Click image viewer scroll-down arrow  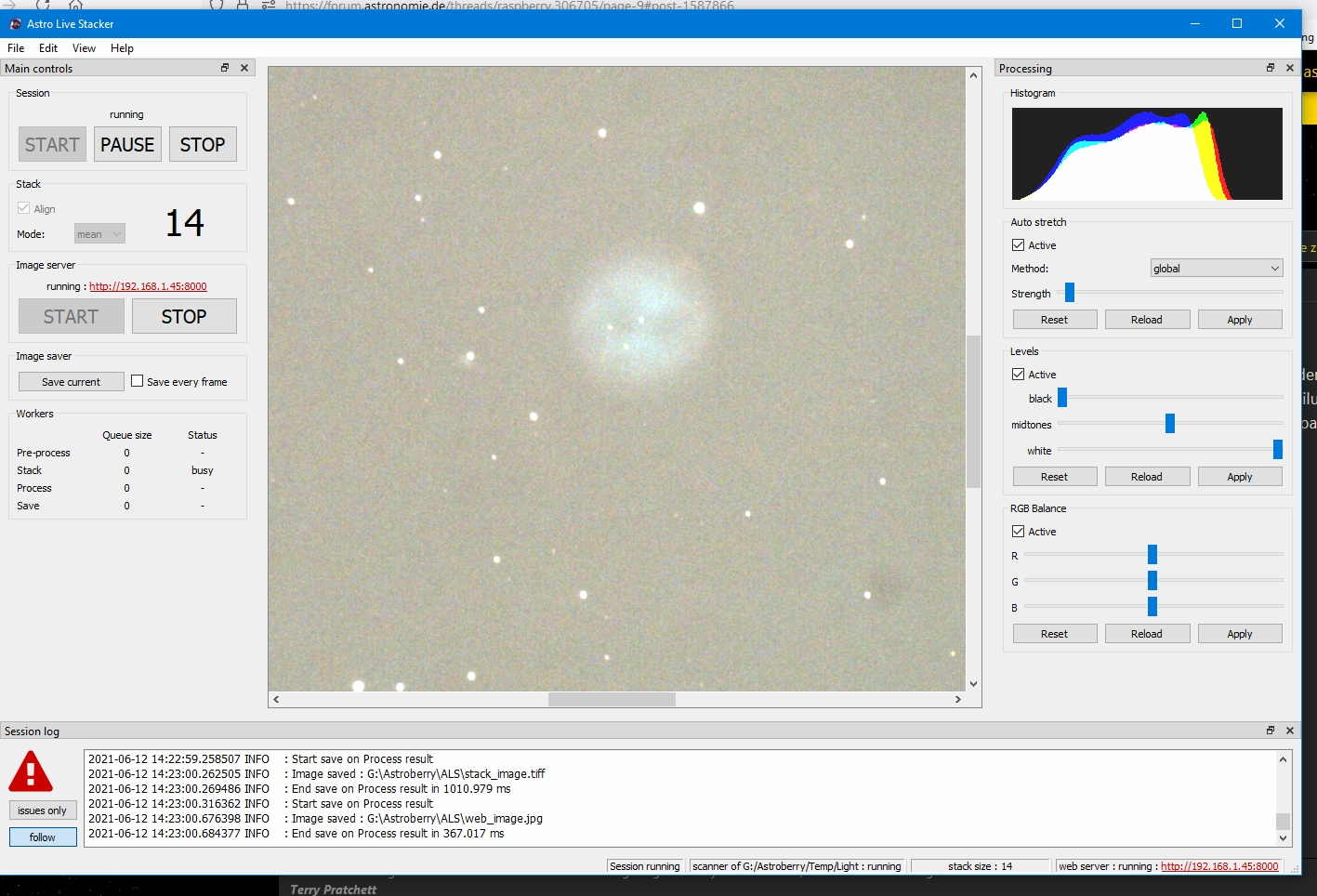(973, 684)
